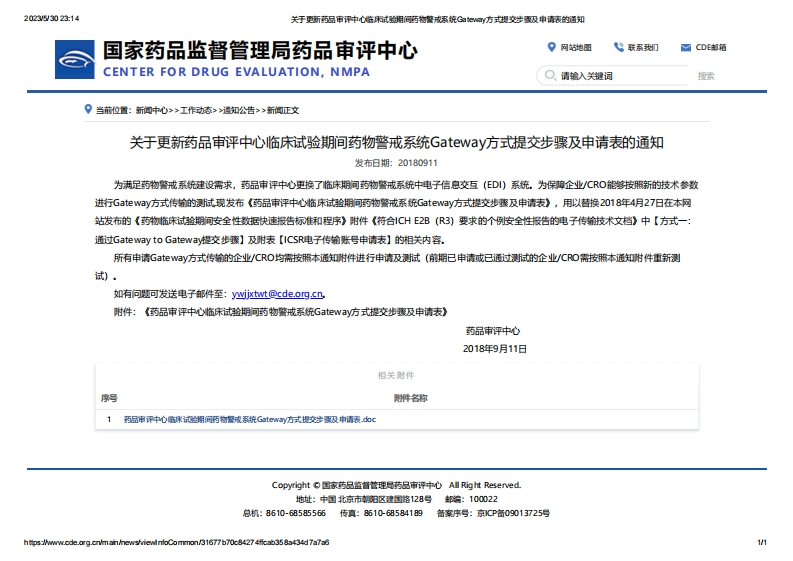Viewport: 793px width, 561px height.
Task: Click the CDE blue logo icon
Action: click(x=76, y=58)
